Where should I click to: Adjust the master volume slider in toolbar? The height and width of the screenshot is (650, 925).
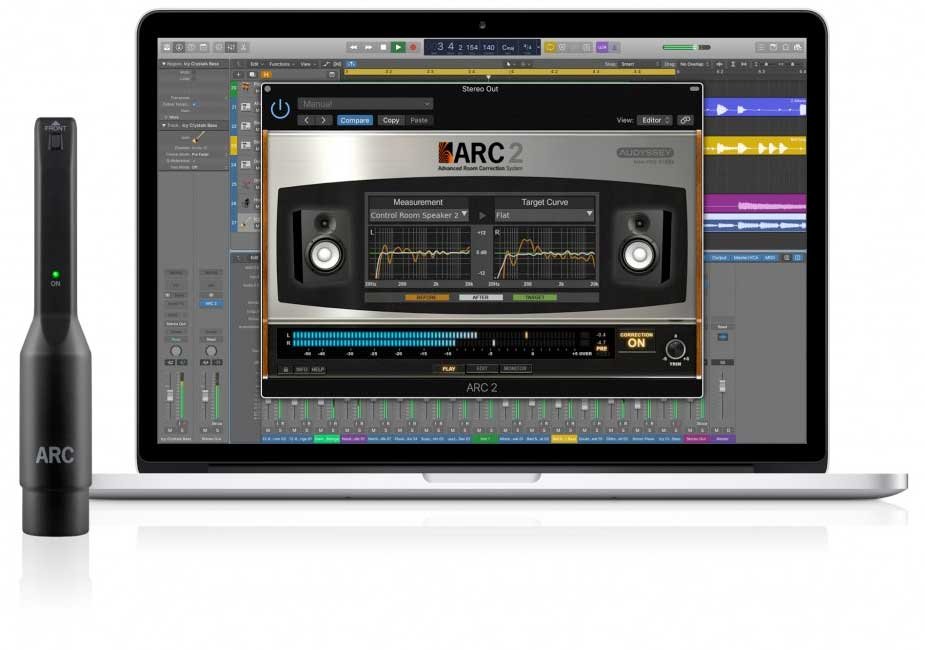687,47
